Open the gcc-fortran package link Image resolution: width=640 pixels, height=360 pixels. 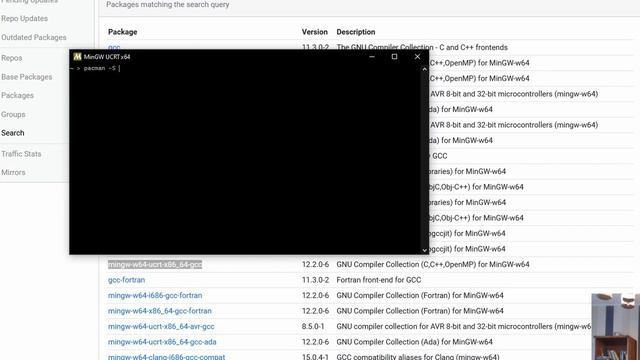[x=126, y=280]
